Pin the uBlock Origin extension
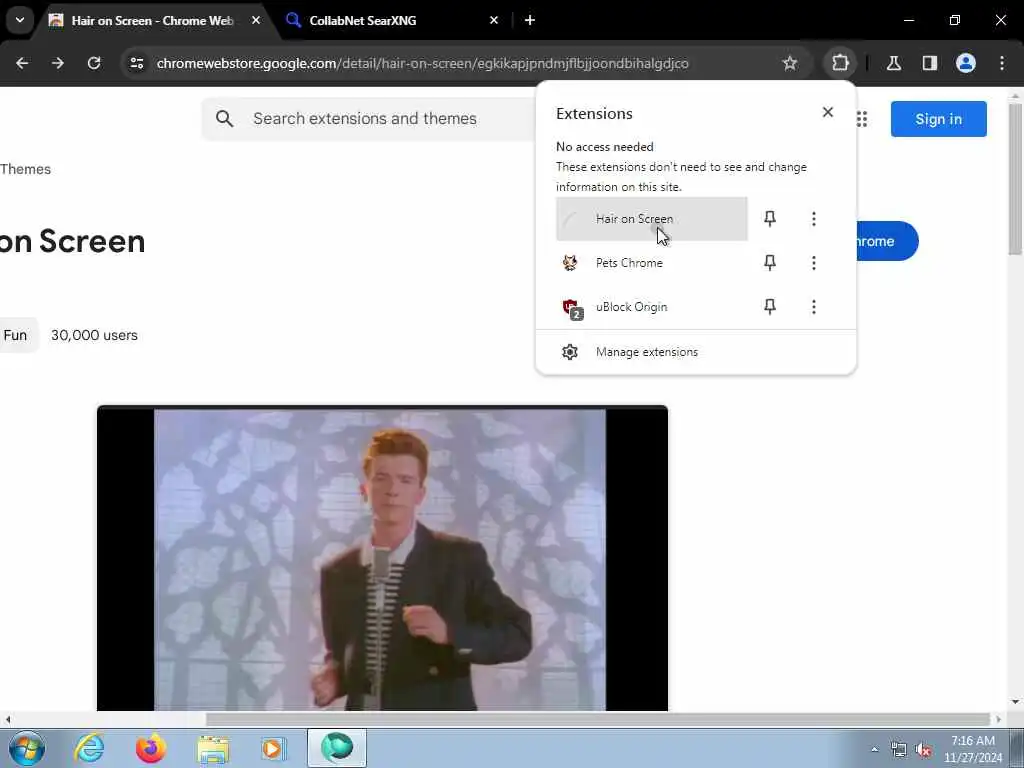 [x=770, y=306]
